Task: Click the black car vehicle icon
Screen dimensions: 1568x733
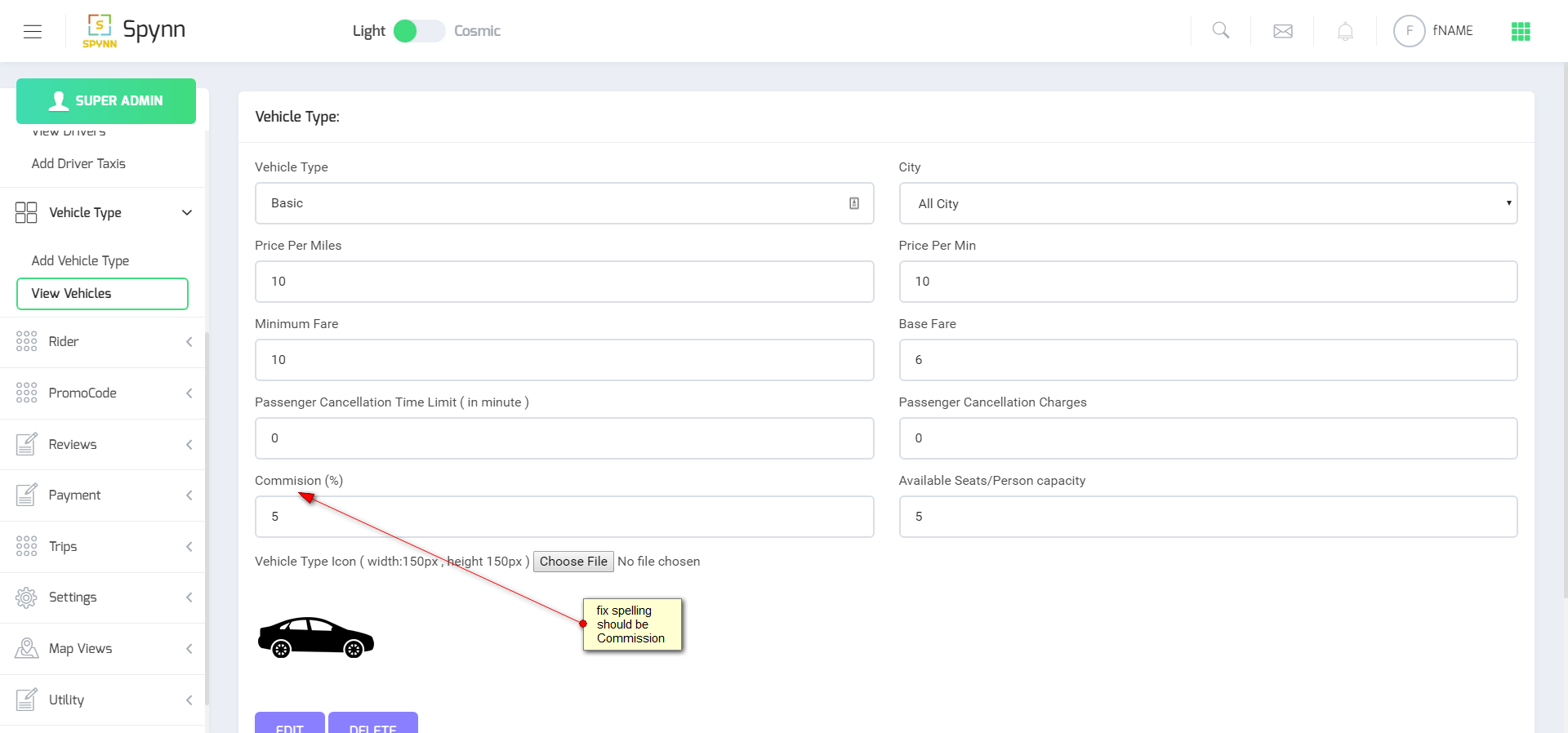Action: click(316, 637)
